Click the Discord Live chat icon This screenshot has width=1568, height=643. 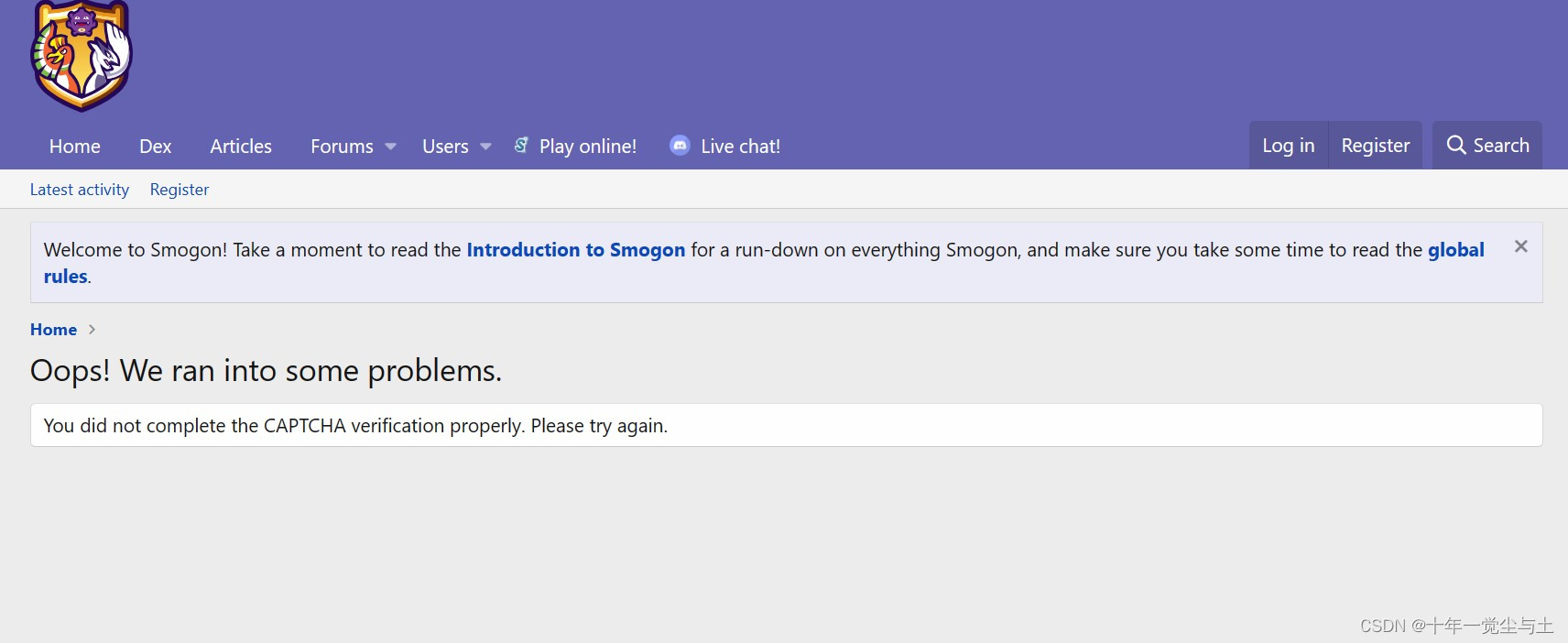pos(680,145)
